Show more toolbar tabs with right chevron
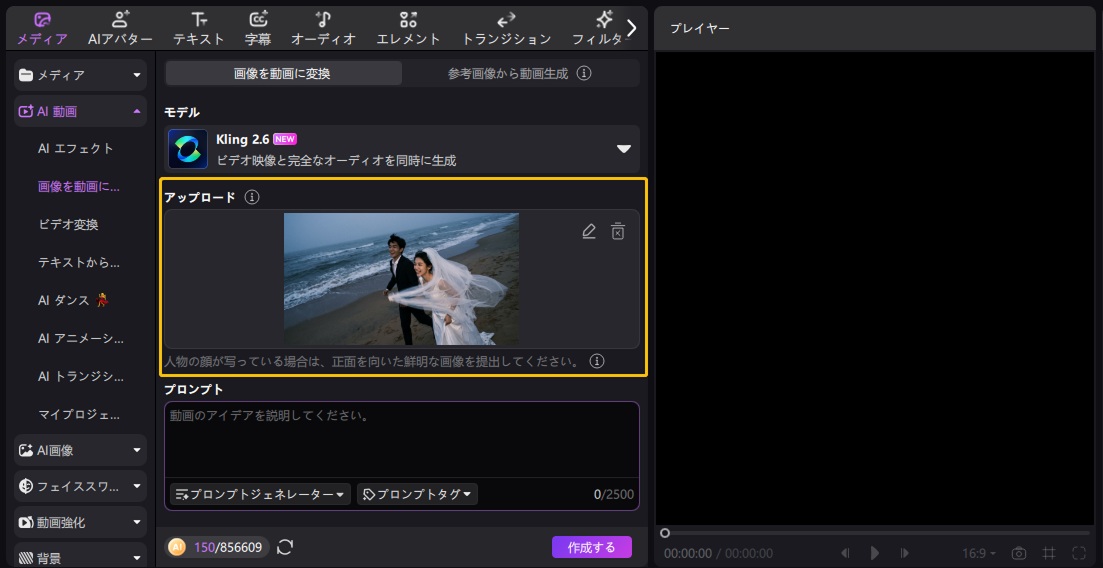 coord(631,28)
